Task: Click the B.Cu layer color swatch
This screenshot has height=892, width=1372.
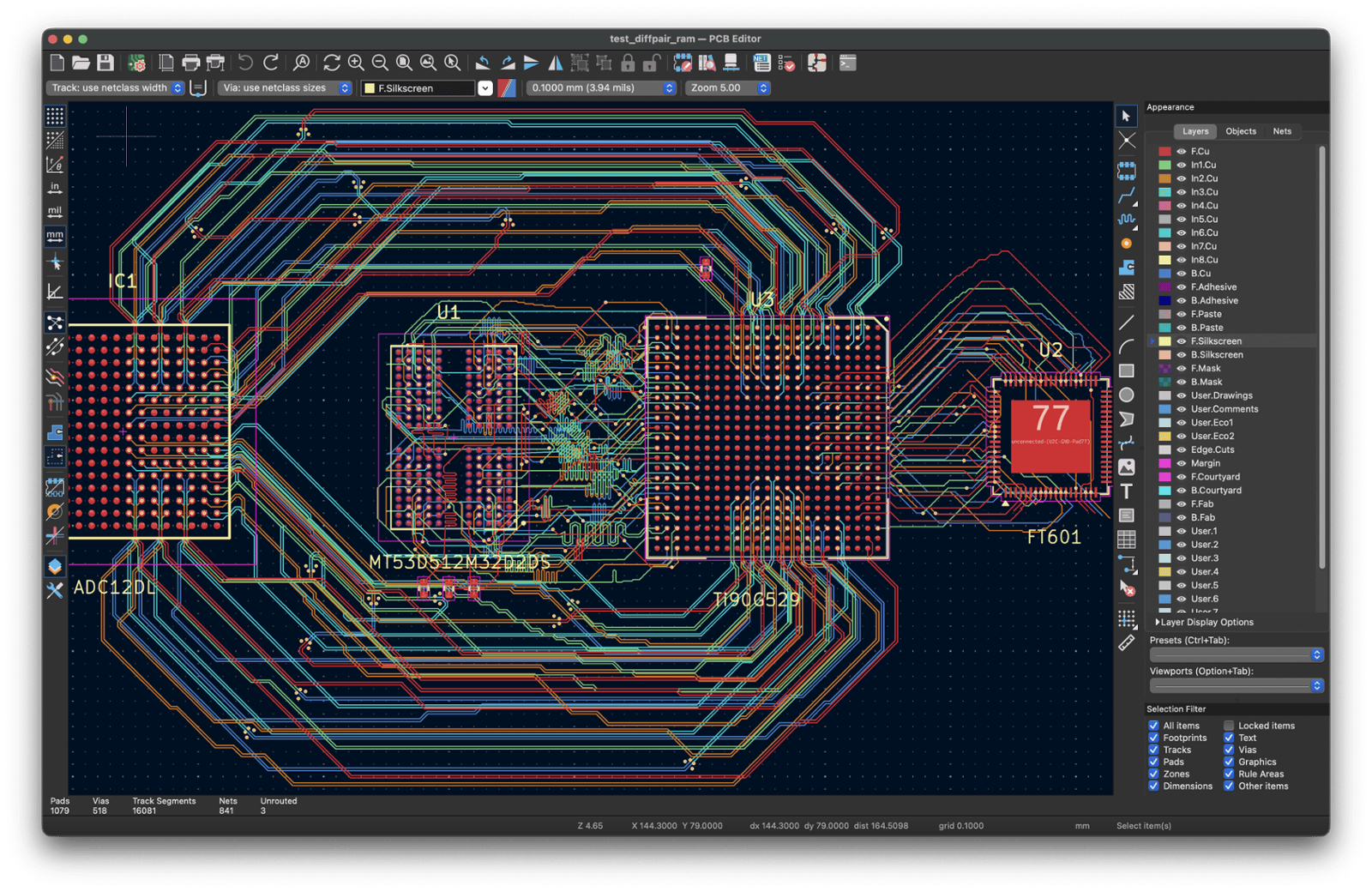Action: (x=1164, y=274)
